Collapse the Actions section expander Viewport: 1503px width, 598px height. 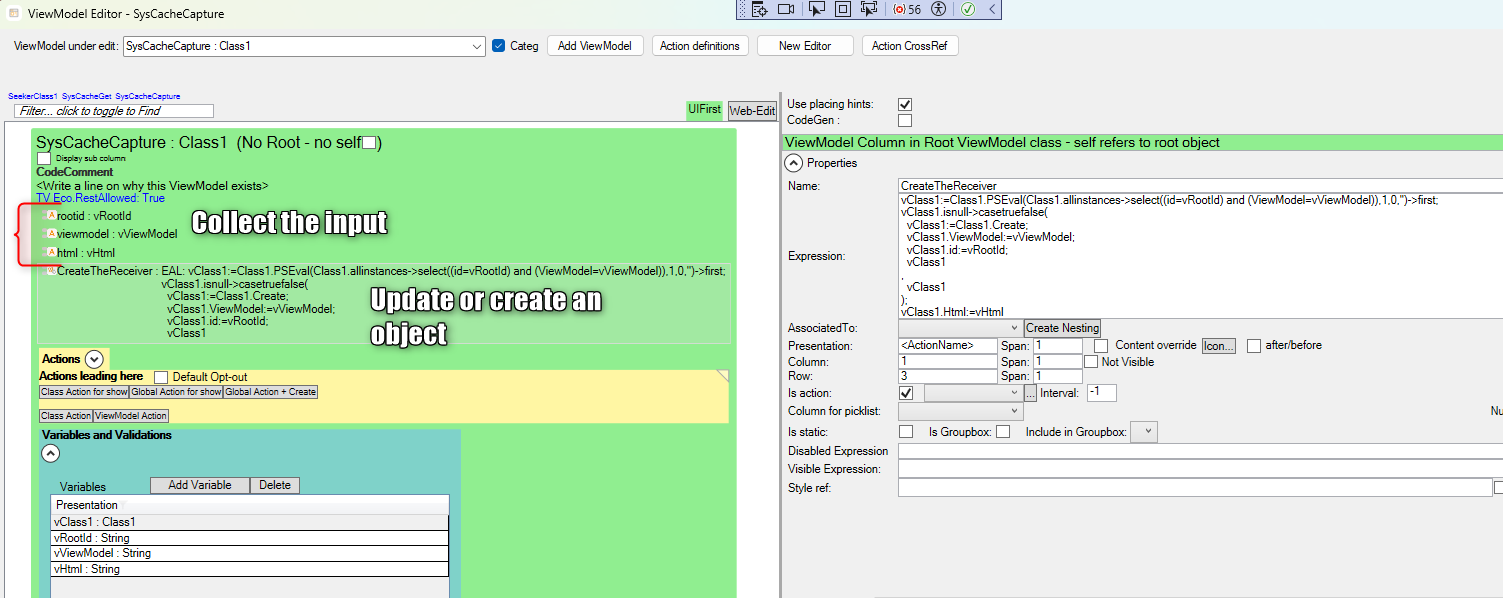pos(94,359)
